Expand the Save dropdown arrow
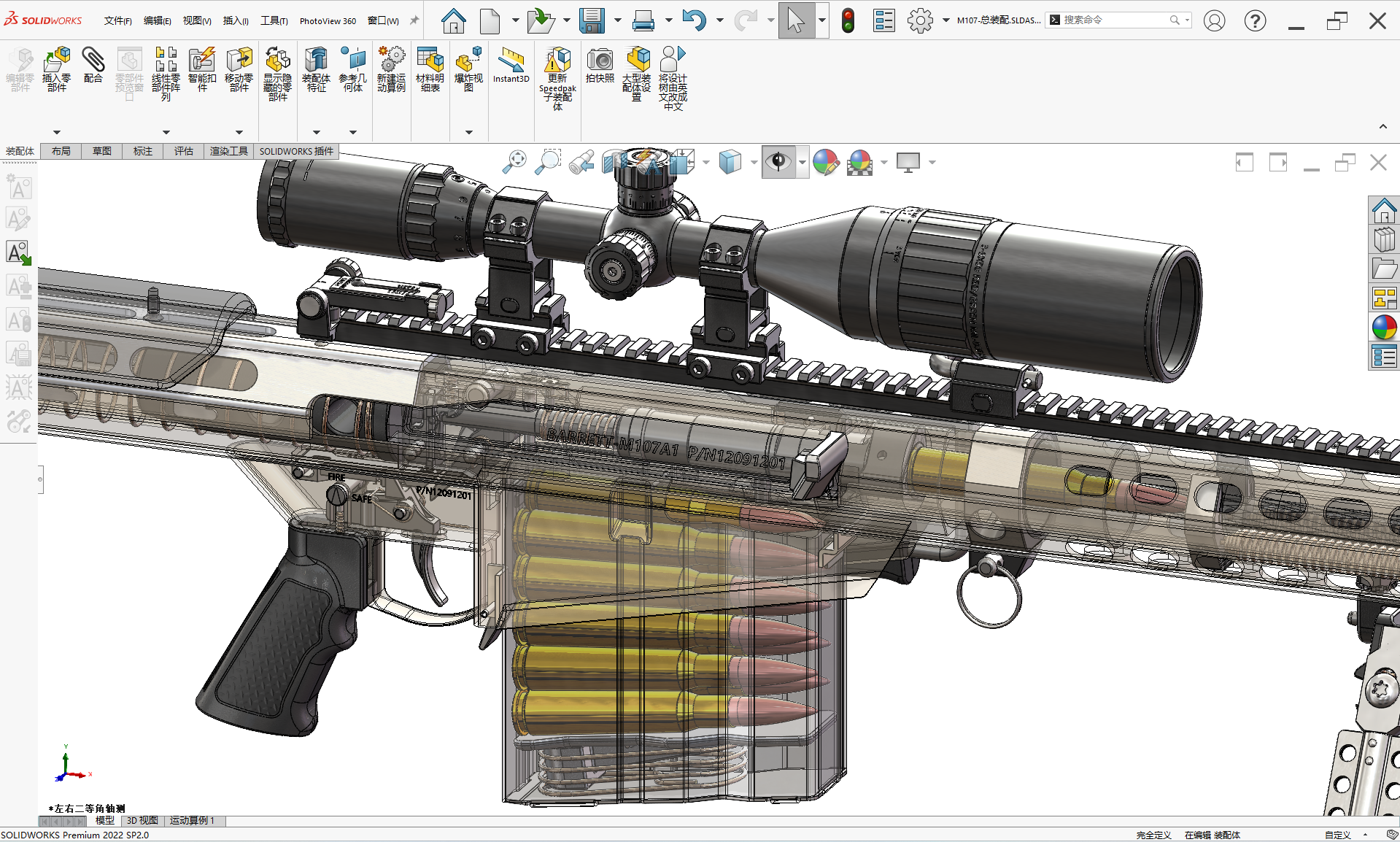This screenshot has height=842, width=1400. click(x=617, y=20)
